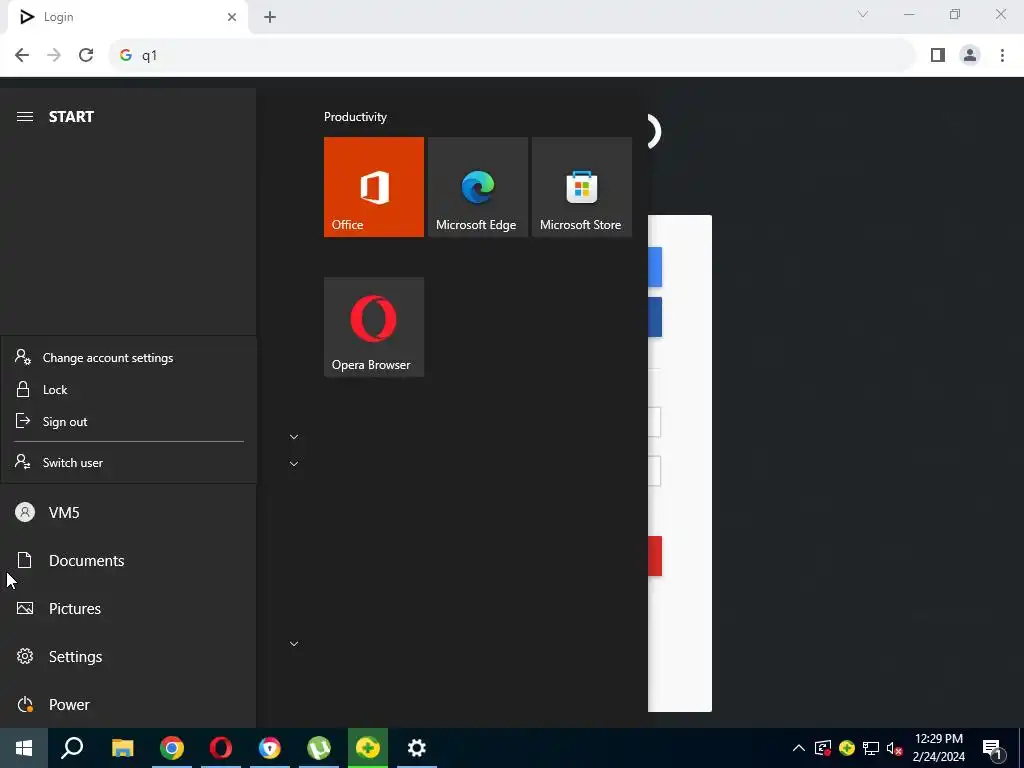Open the clock showing 12:29 PM
This screenshot has height=768, width=1024.
(x=938, y=748)
